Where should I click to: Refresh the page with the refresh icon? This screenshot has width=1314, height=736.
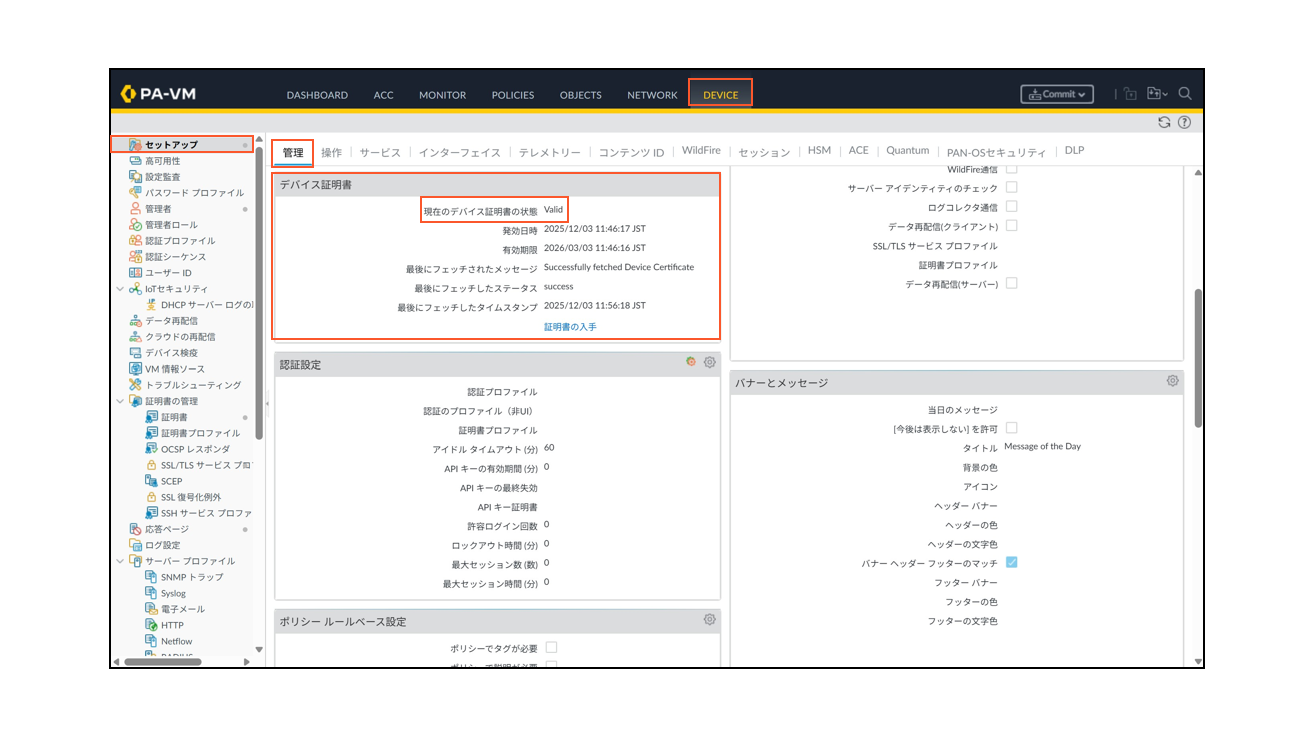1164,122
